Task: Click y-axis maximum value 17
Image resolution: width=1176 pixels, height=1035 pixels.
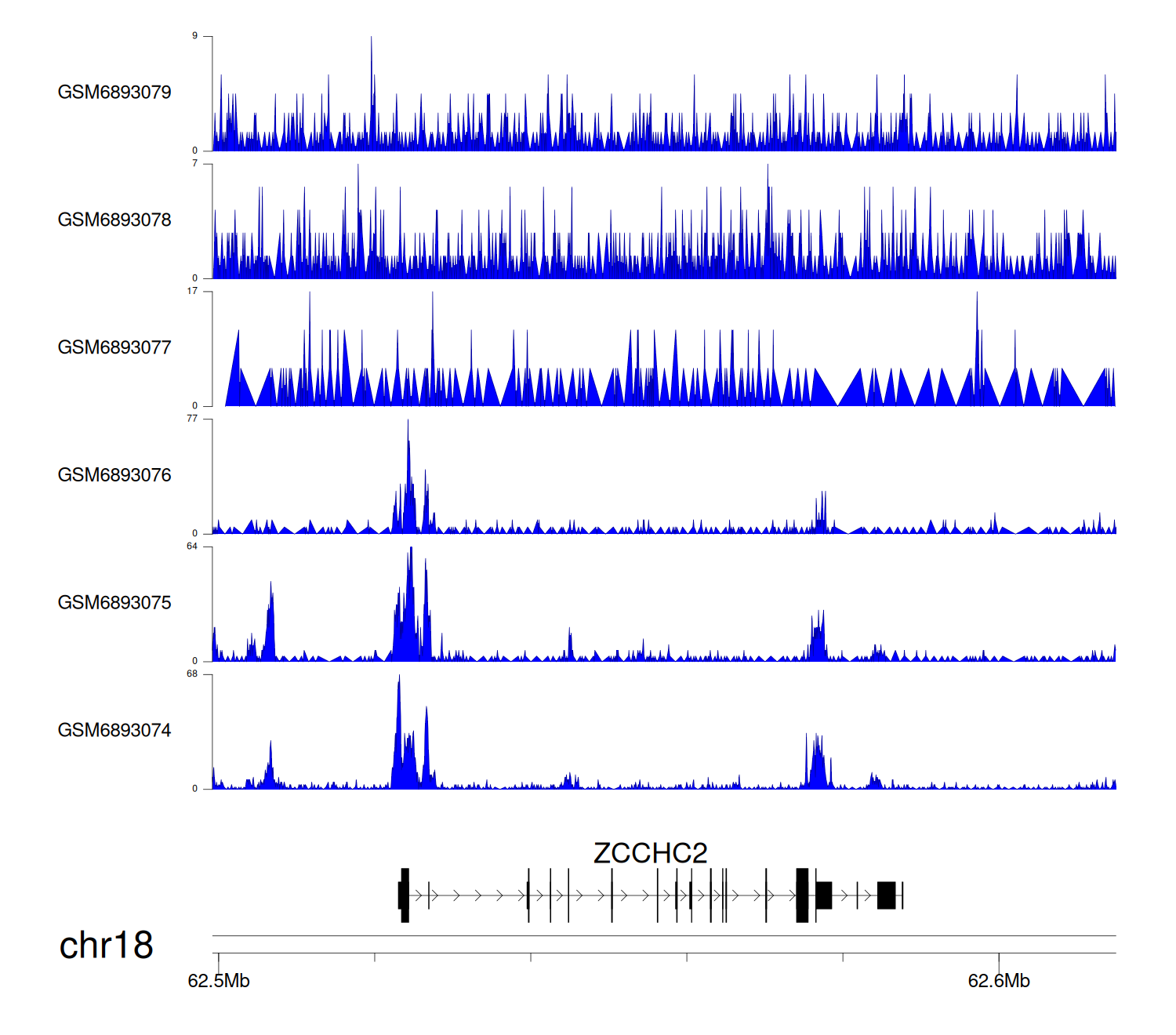Action: coord(192,291)
